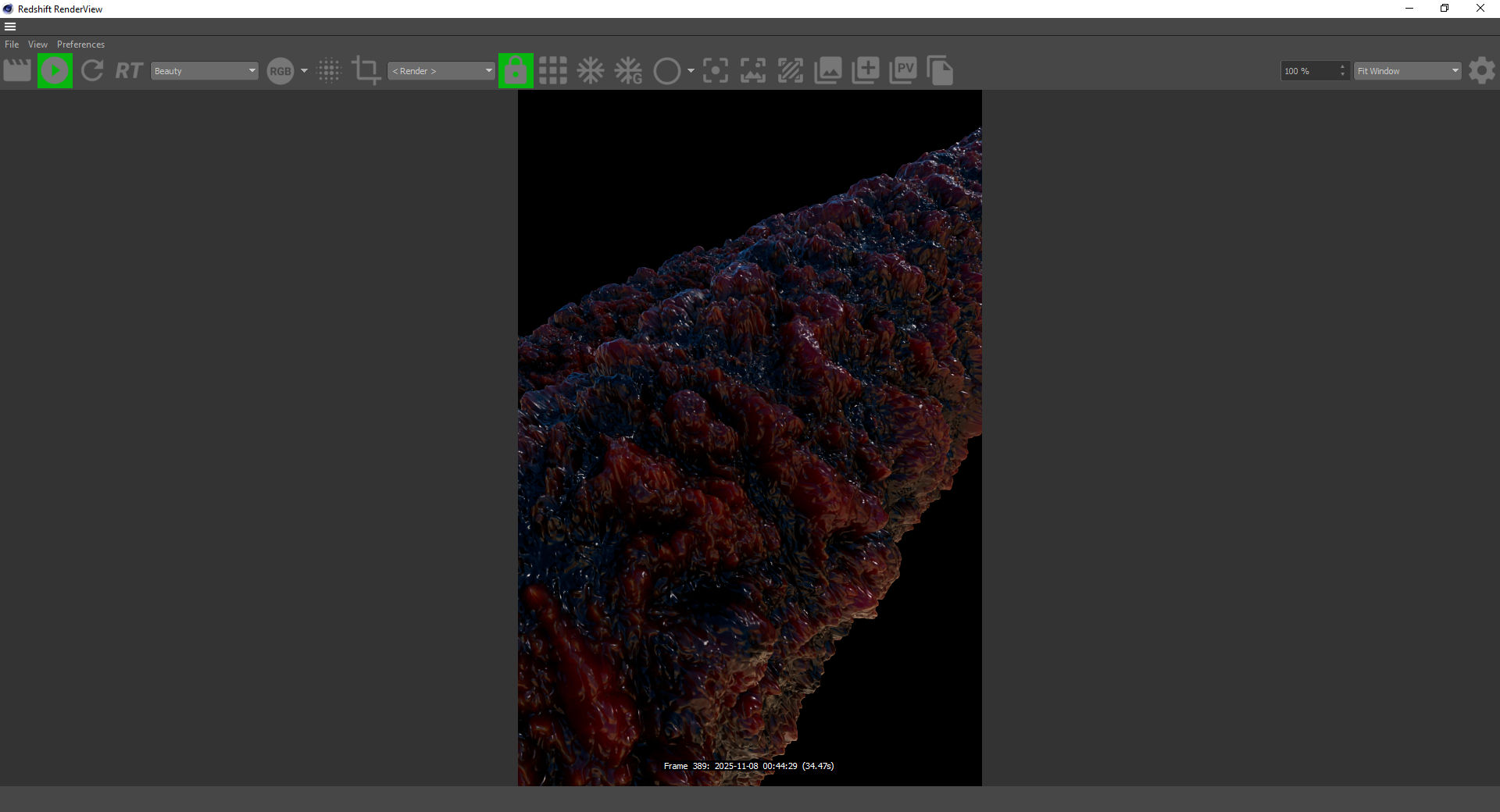The width and height of the screenshot is (1500, 812).
Task: Select the crop region tool
Action: [x=366, y=71]
